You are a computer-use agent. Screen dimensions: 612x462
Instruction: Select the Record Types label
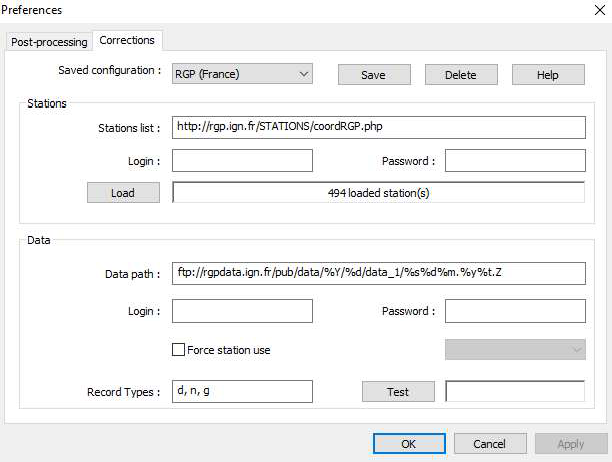124,392
